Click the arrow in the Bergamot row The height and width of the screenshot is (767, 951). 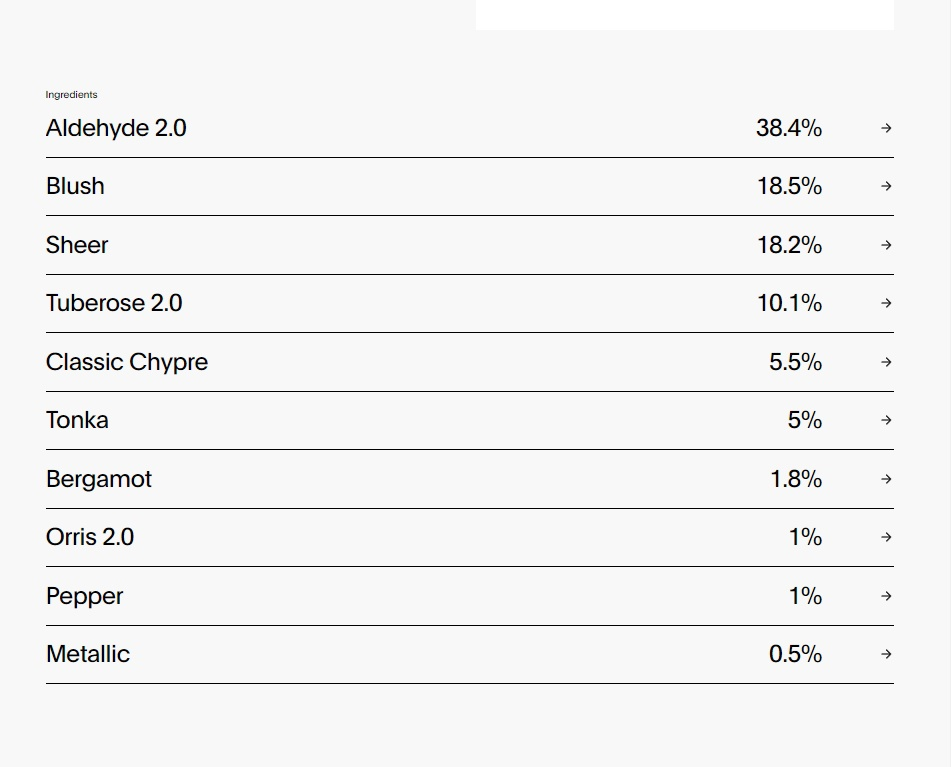[886, 479]
